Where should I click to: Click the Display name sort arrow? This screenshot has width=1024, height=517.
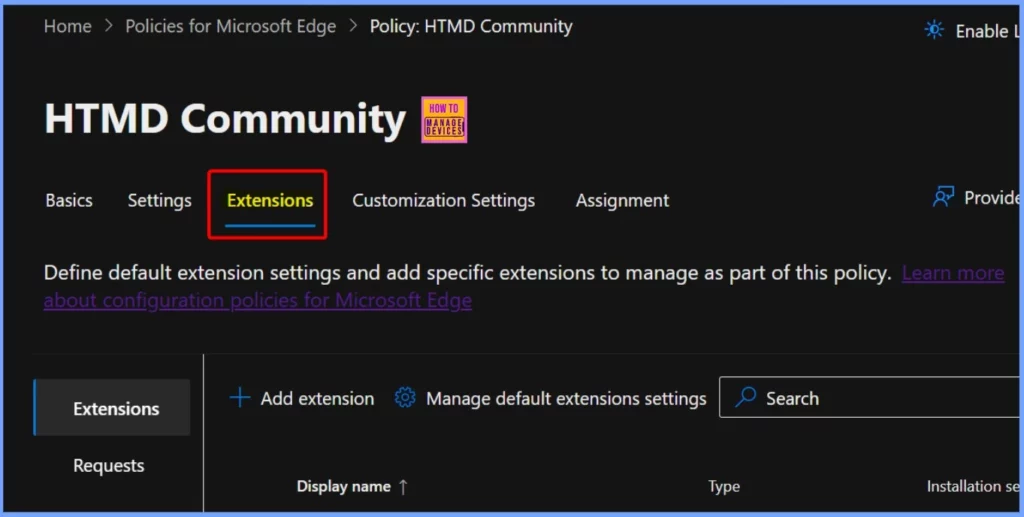pyautogui.click(x=403, y=486)
